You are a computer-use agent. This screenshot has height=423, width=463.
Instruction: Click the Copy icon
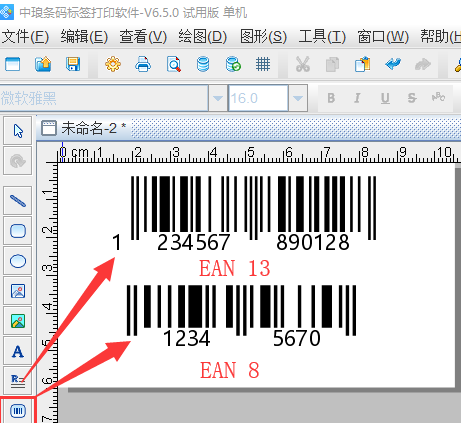332,64
